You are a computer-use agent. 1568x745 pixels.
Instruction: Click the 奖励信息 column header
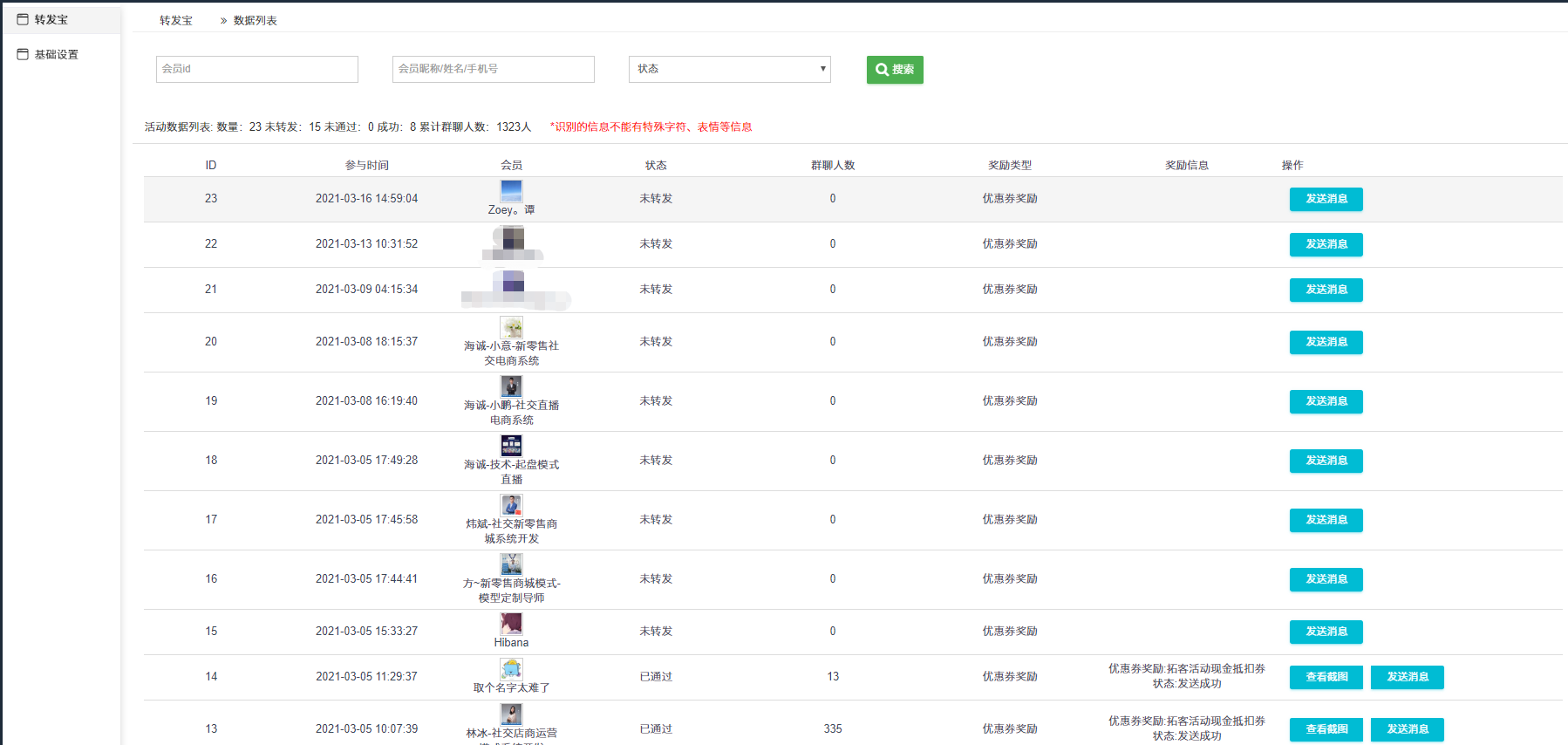tap(1187, 165)
